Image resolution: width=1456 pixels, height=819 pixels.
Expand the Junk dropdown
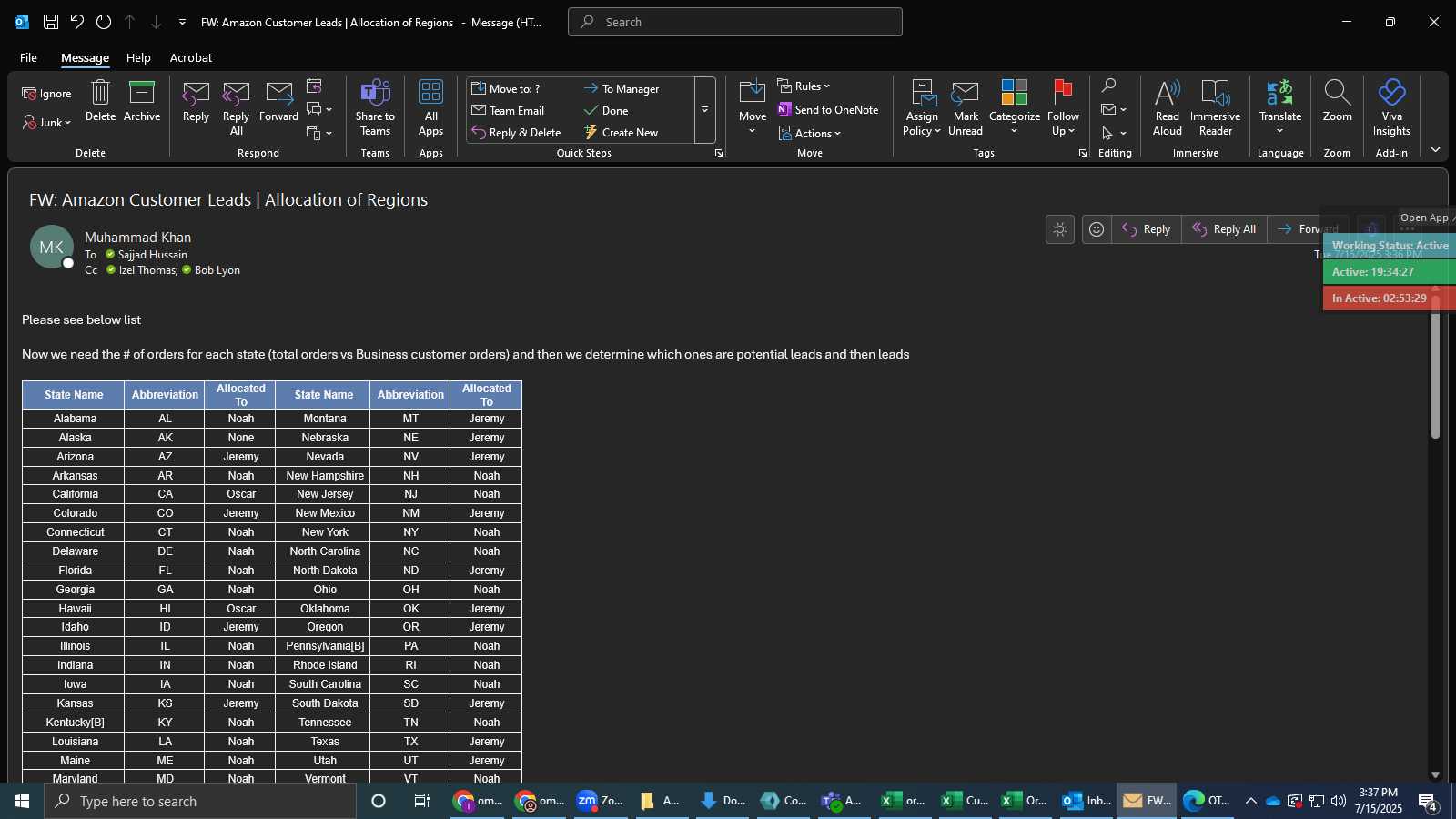point(46,123)
